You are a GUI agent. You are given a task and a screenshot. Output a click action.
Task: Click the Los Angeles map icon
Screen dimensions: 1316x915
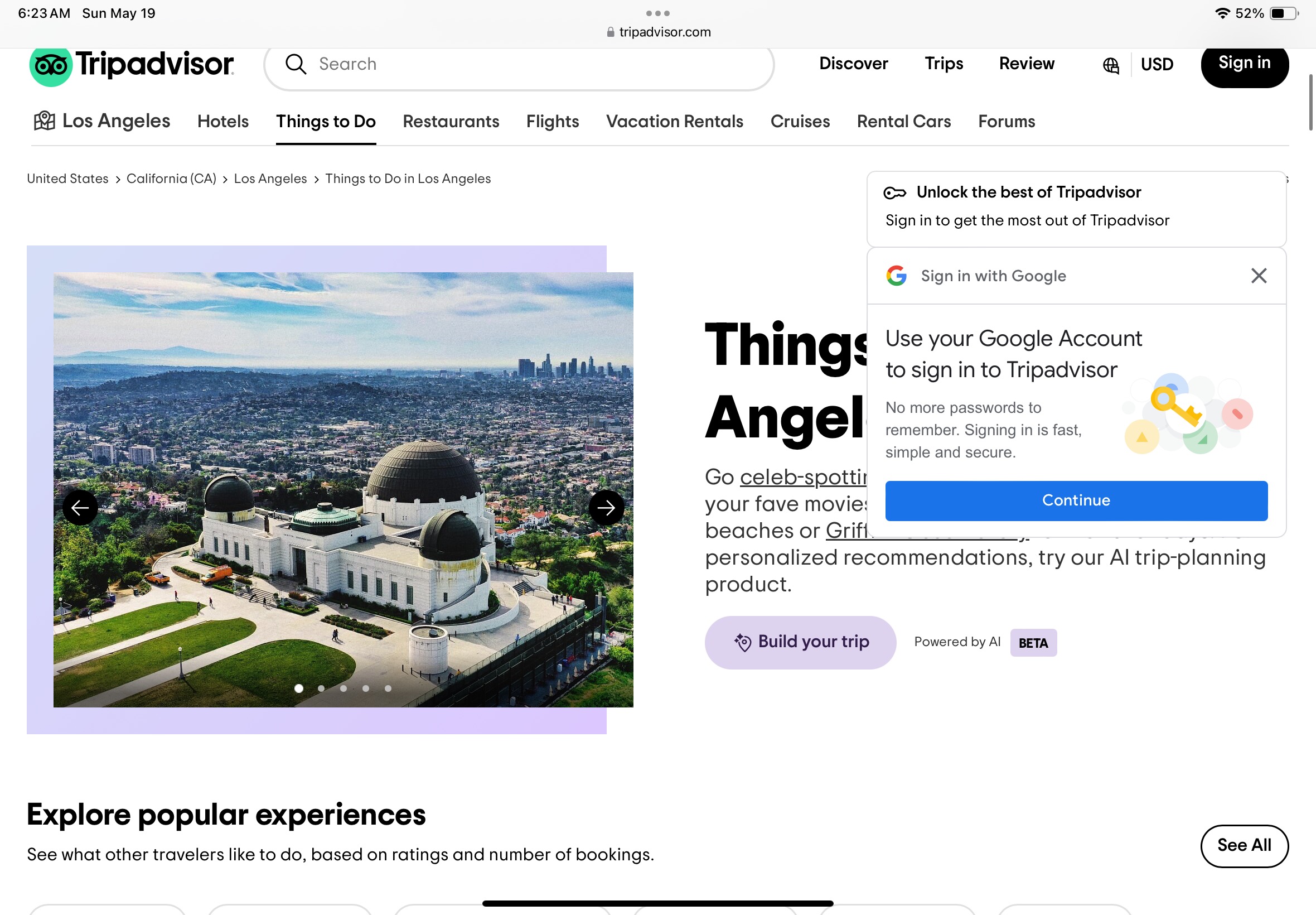[45, 121]
